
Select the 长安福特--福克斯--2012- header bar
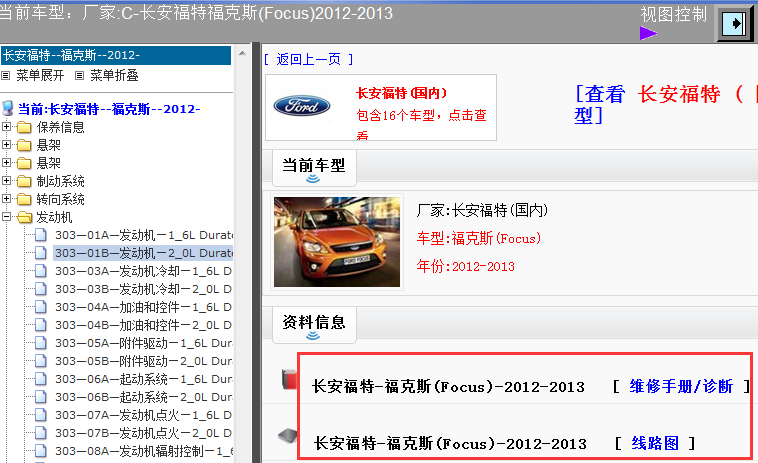click(x=116, y=55)
